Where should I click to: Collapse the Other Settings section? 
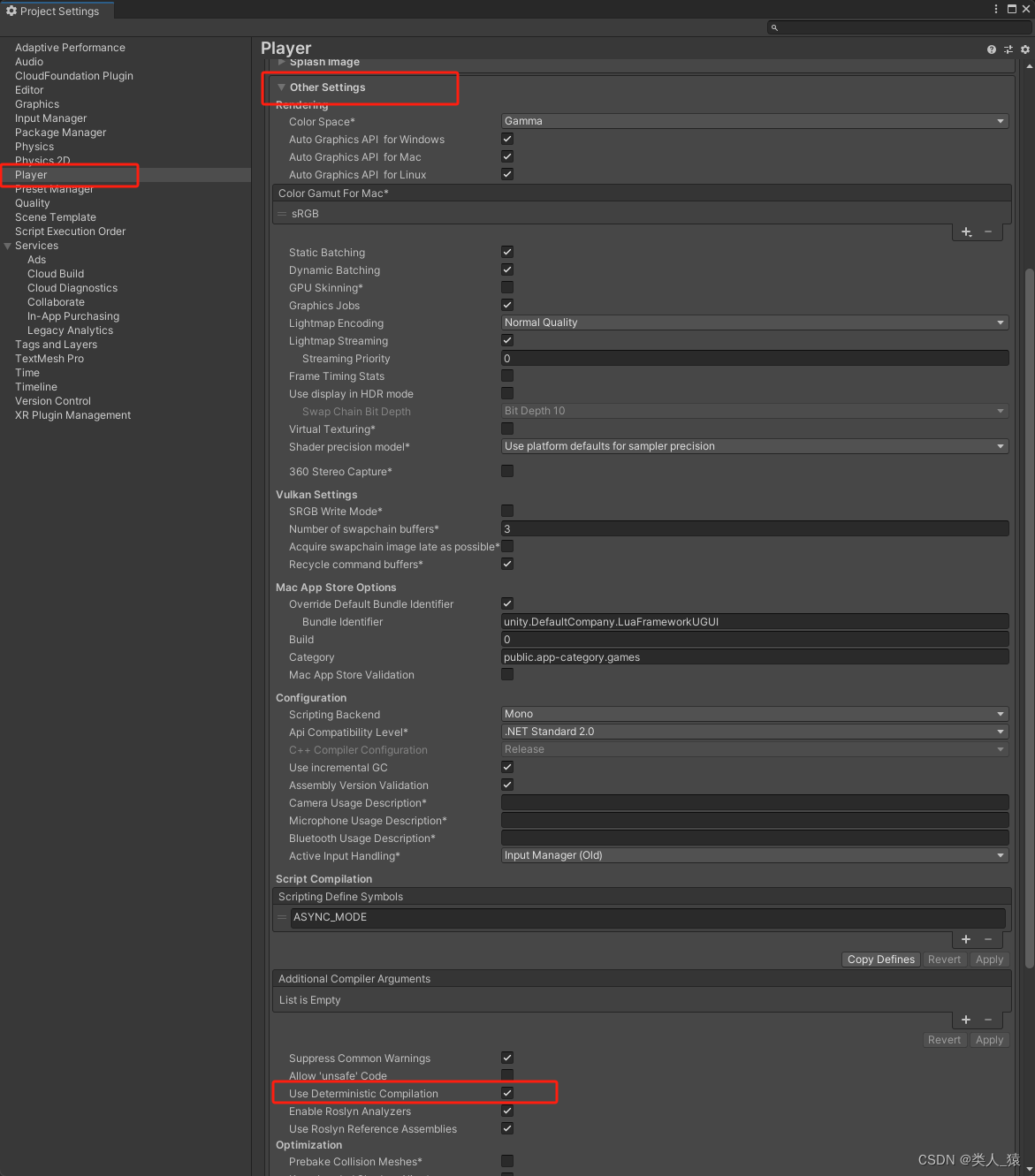point(281,87)
